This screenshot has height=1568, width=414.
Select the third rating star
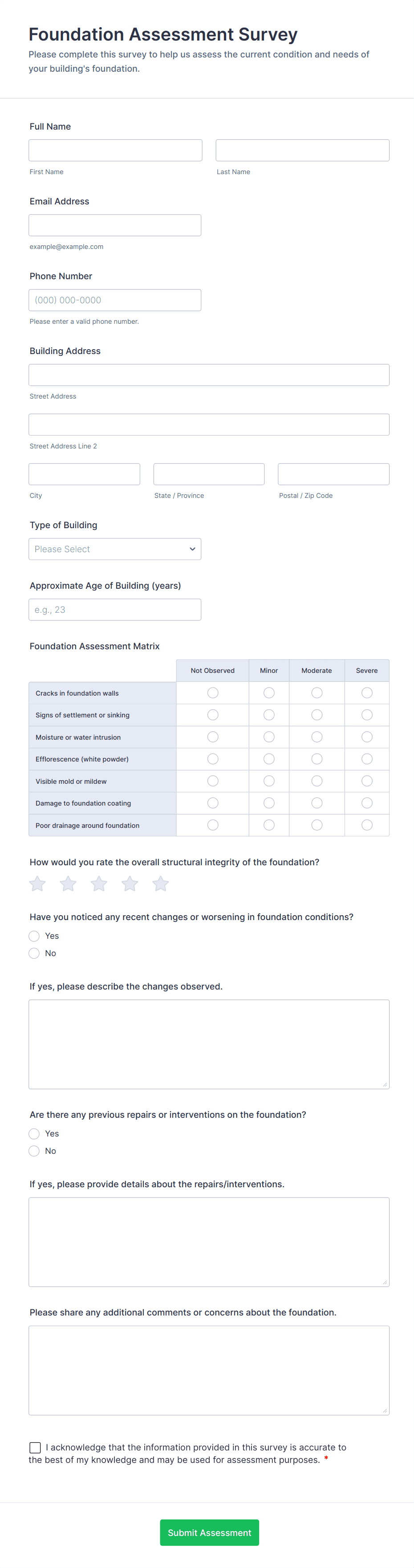99,884
